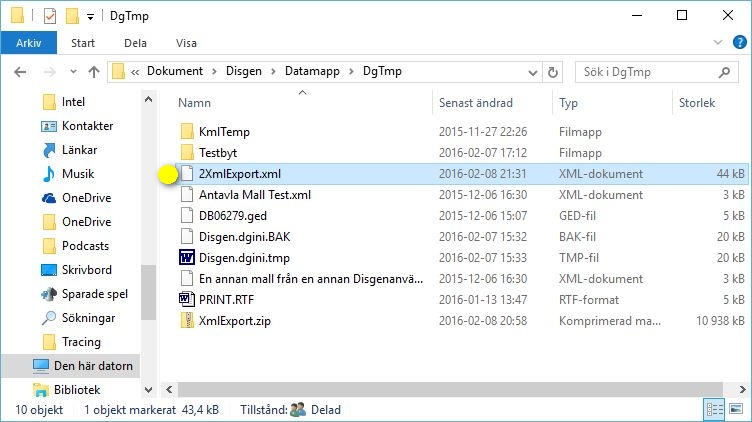The height and width of the screenshot is (422, 752).
Task: Sort by the Senast ändrad column header
Action: click(x=476, y=103)
